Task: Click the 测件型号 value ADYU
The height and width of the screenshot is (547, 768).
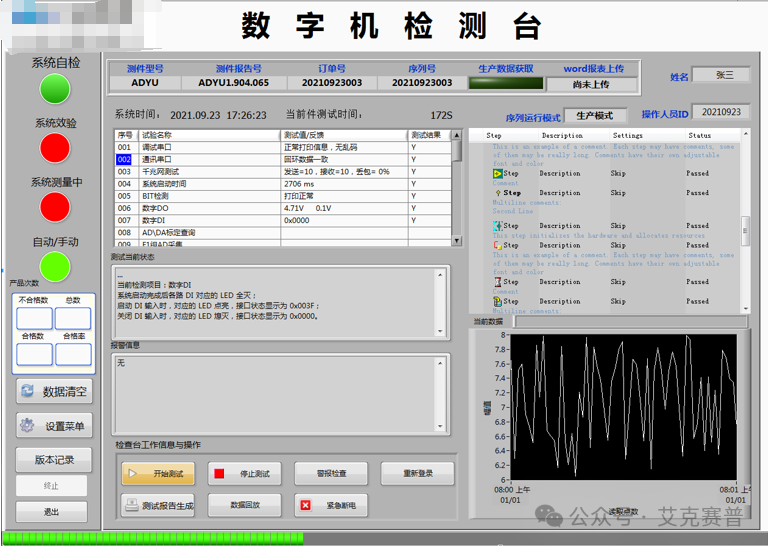Action: (145, 83)
